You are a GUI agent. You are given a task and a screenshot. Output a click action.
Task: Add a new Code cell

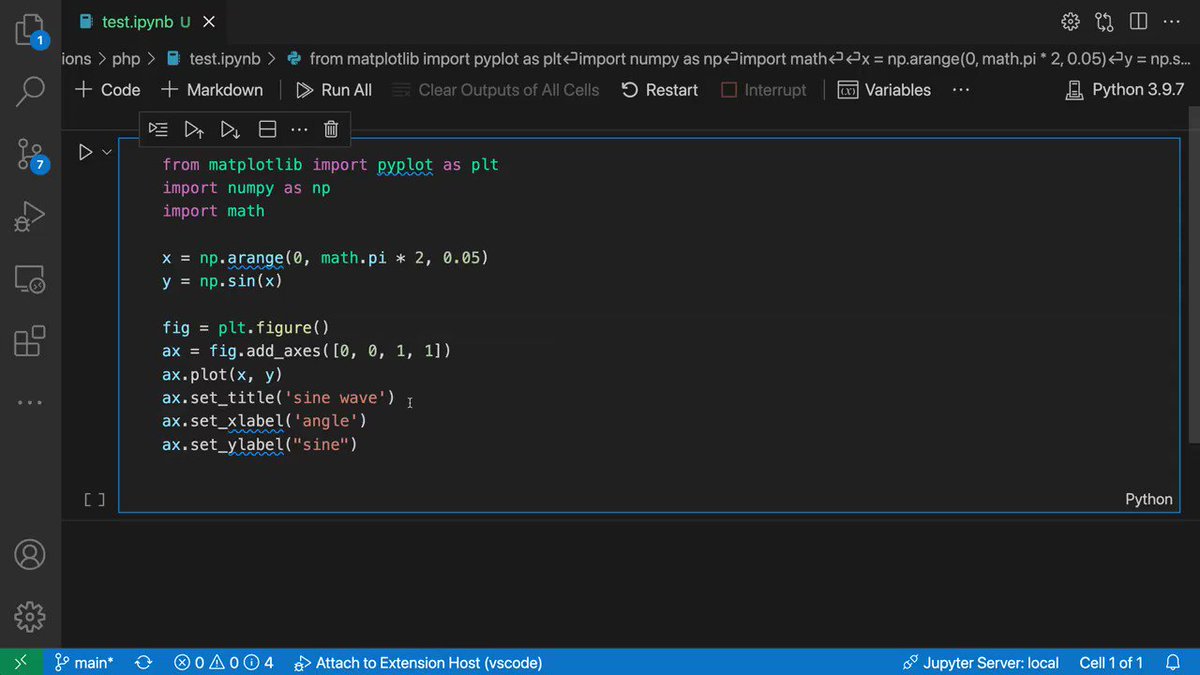108,90
